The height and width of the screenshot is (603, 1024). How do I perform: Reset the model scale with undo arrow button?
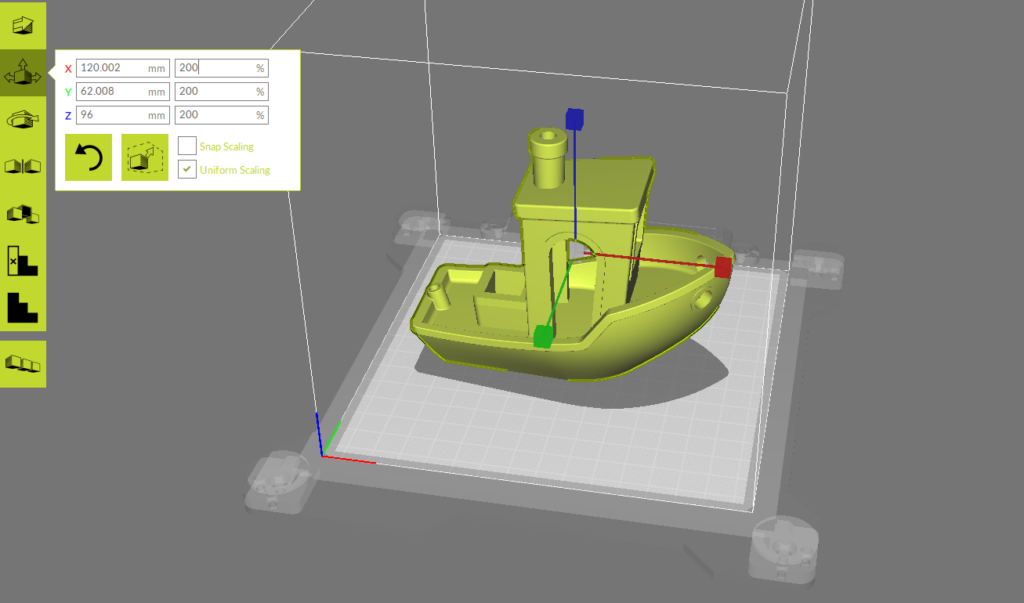(x=88, y=157)
